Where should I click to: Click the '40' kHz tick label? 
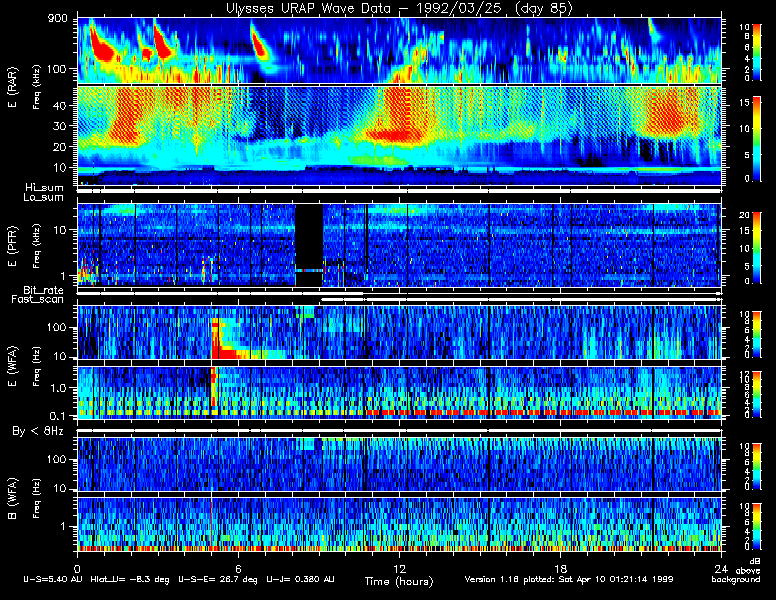pos(59,105)
